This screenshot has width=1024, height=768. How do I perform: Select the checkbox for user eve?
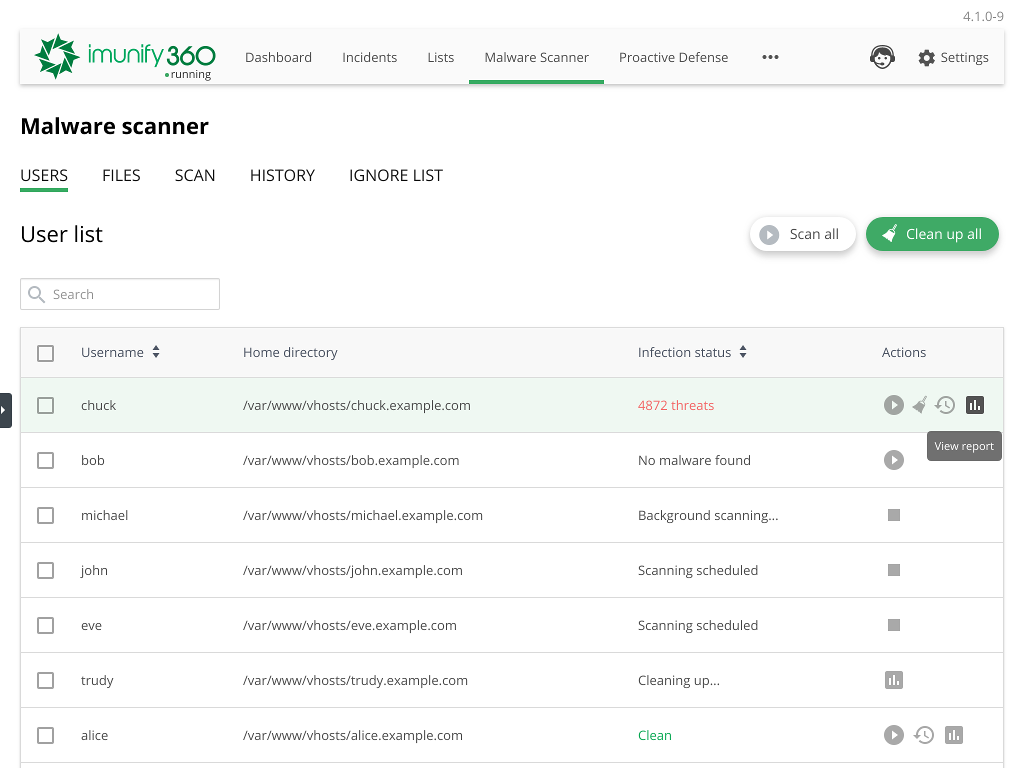coord(45,625)
